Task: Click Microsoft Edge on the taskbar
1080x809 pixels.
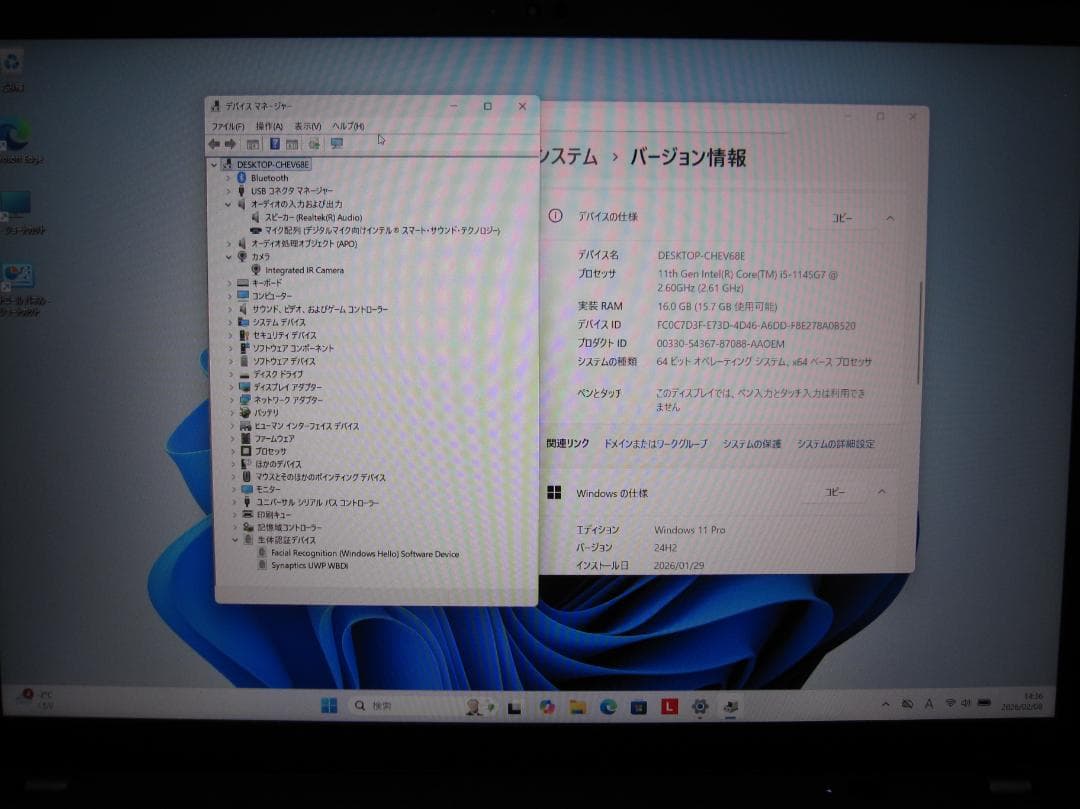Action: 608,706
